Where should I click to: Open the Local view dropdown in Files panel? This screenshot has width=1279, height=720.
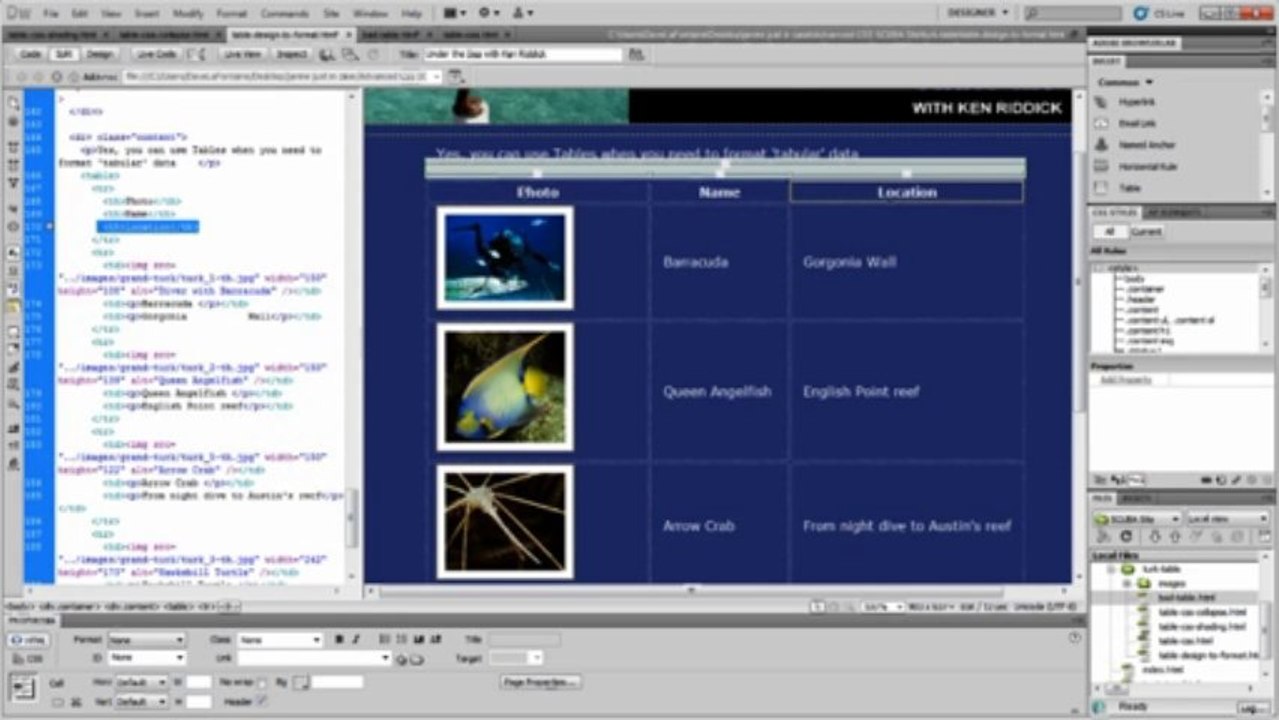1227,519
